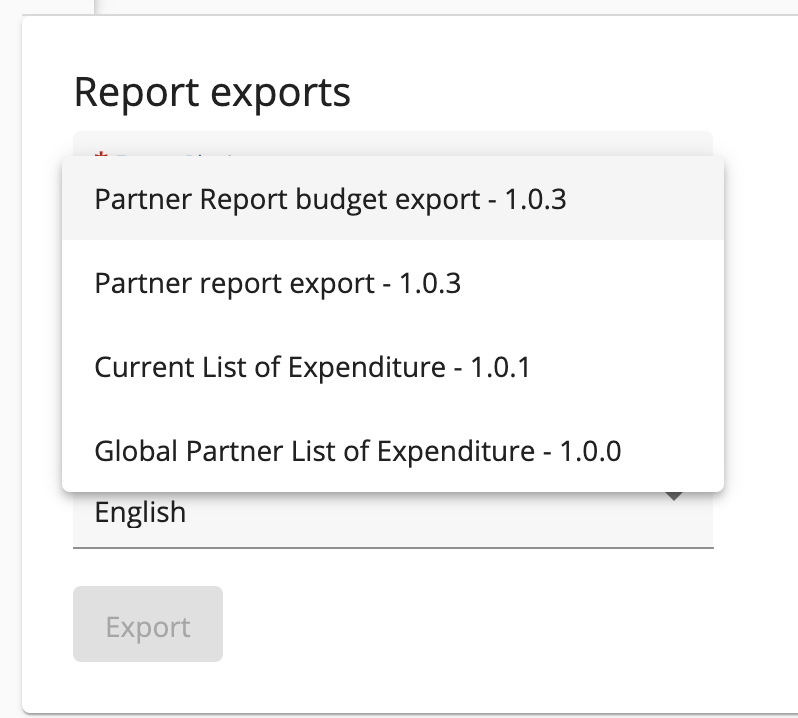The height and width of the screenshot is (718, 798).
Task: Choose the Current List of Expenditure plugin
Action: pos(312,367)
